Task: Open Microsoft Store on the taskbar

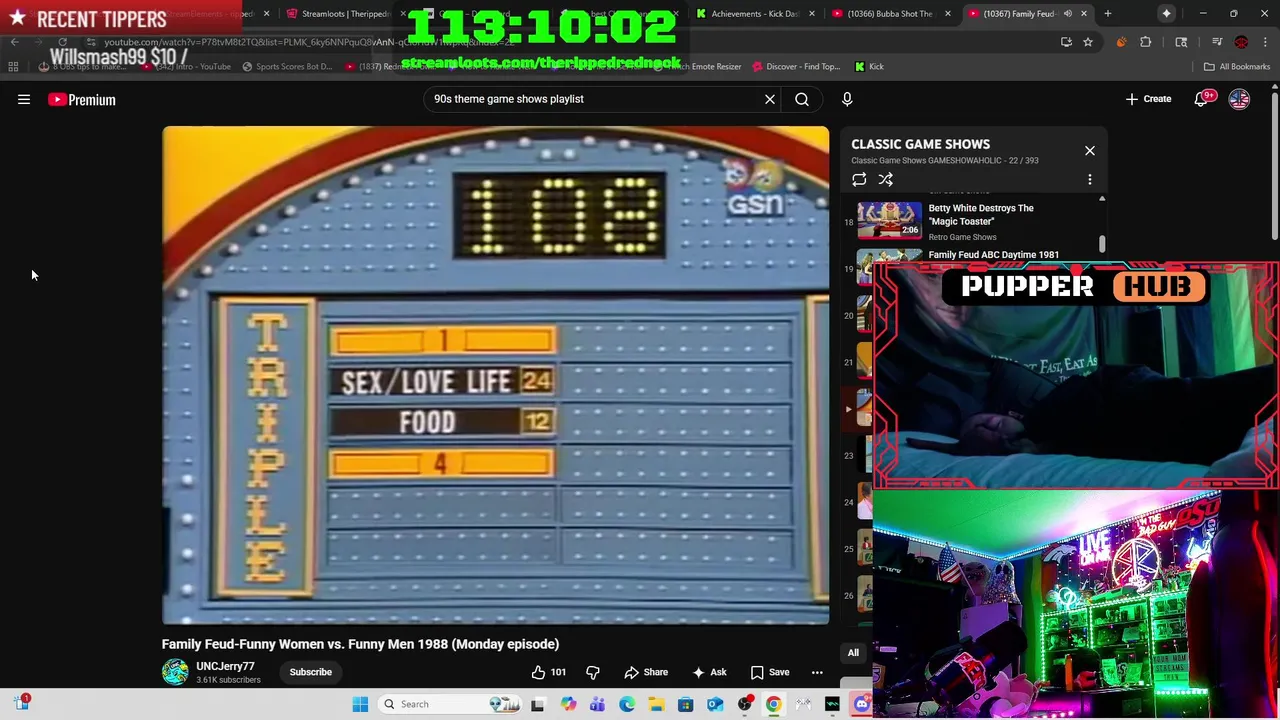Action: [x=686, y=704]
